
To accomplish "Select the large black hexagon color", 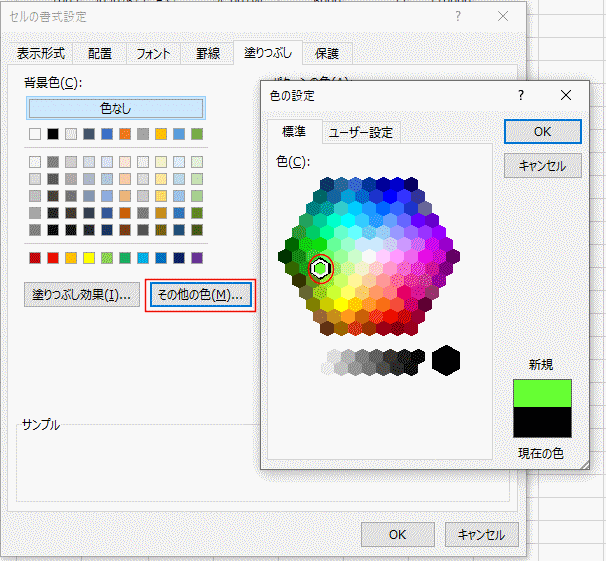I will tap(445, 360).
